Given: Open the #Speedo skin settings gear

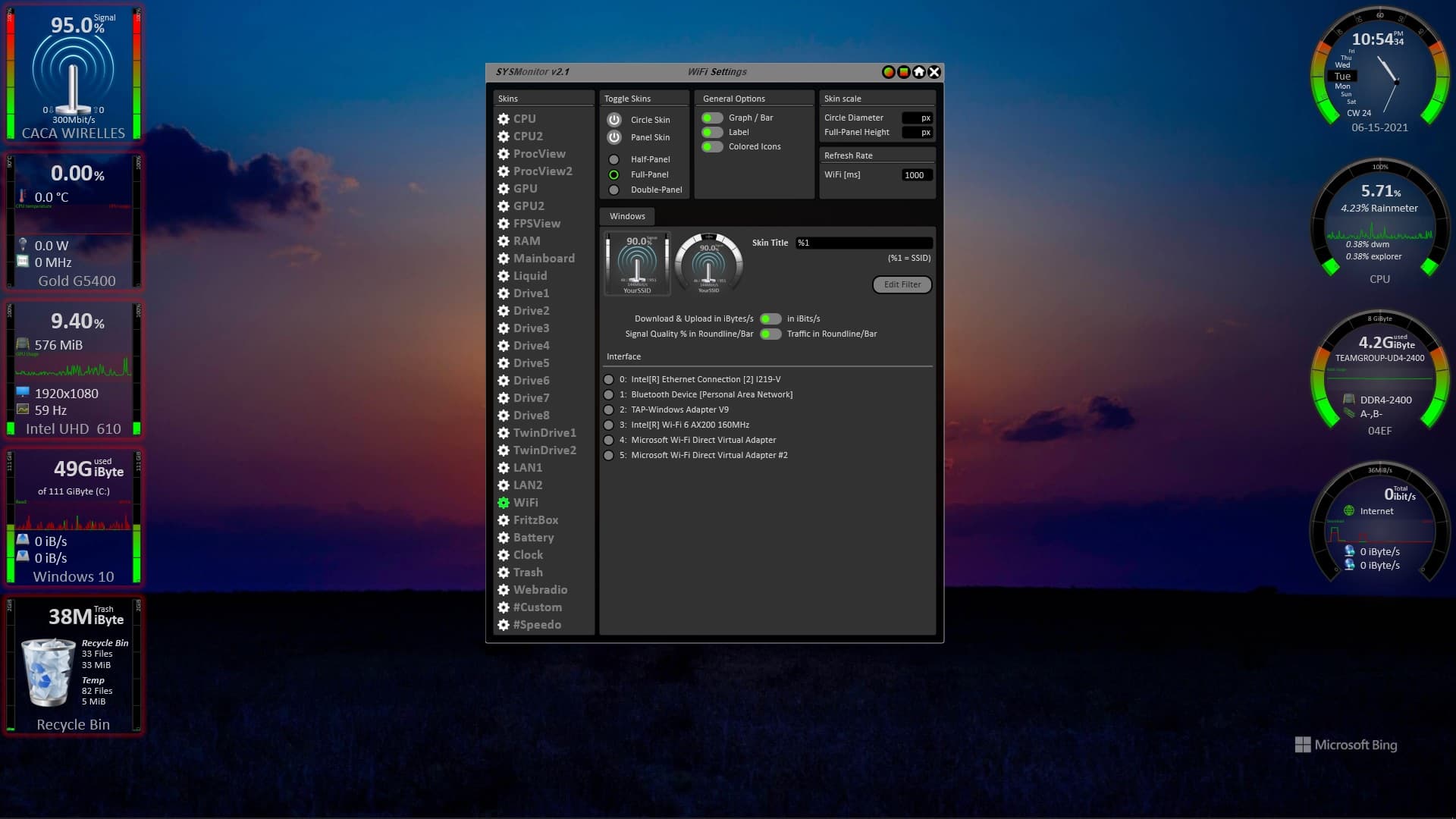Looking at the screenshot, I should click(504, 625).
